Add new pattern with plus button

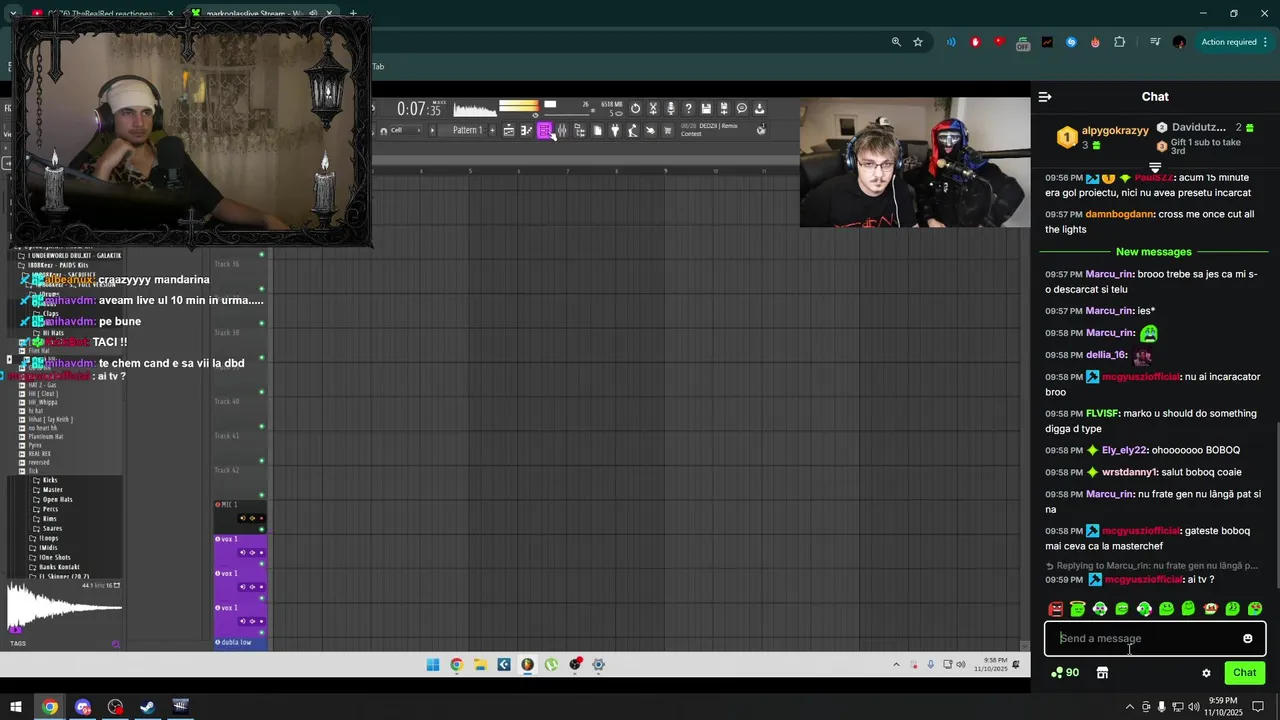[x=492, y=130]
